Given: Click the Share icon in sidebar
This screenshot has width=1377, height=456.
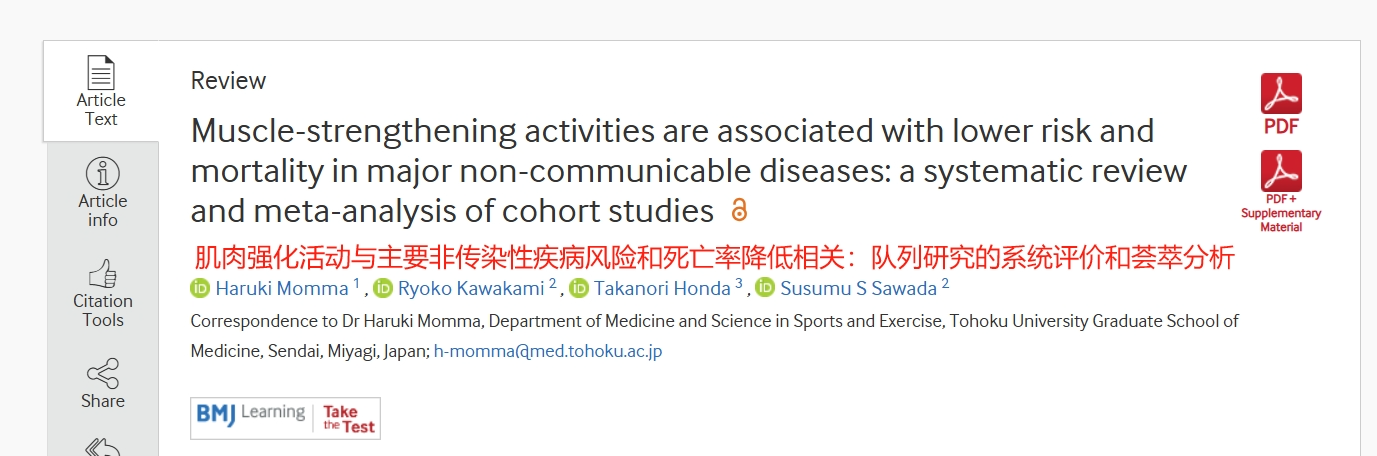Looking at the screenshot, I should coord(102,374).
